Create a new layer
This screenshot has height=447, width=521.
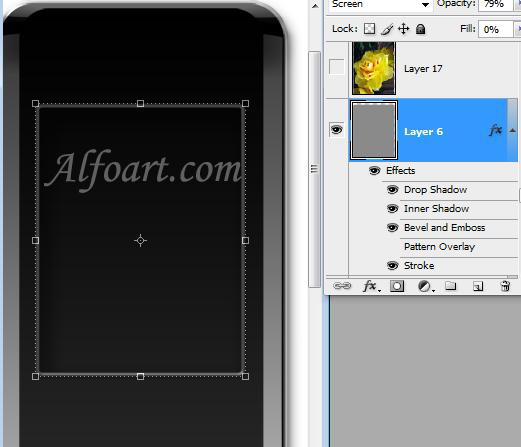[x=478, y=286]
